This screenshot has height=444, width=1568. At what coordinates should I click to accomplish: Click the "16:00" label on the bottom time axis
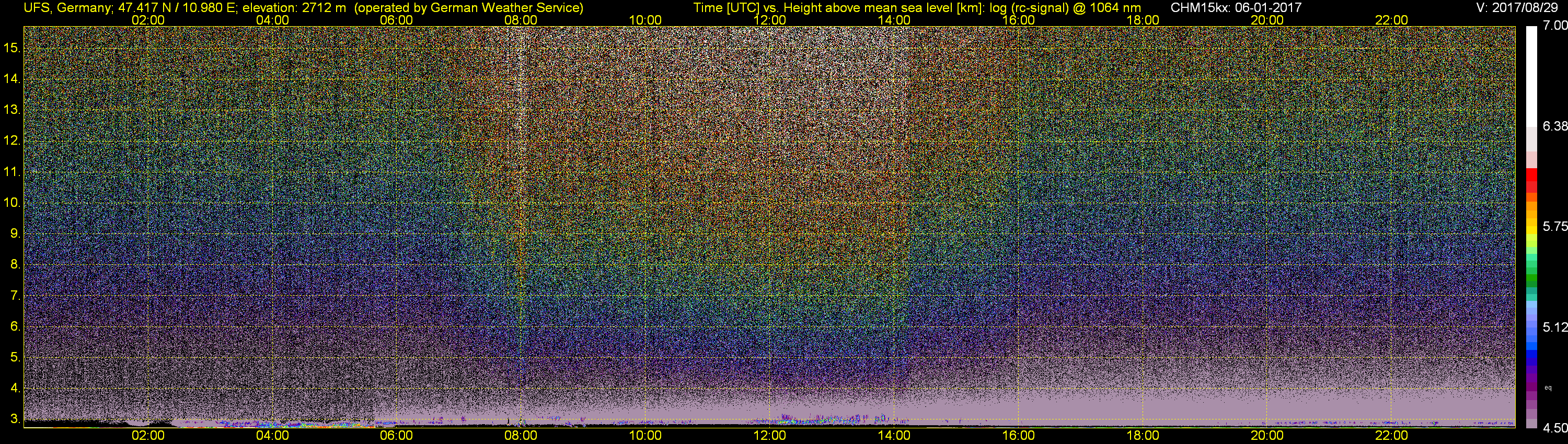click(1018, 436)
